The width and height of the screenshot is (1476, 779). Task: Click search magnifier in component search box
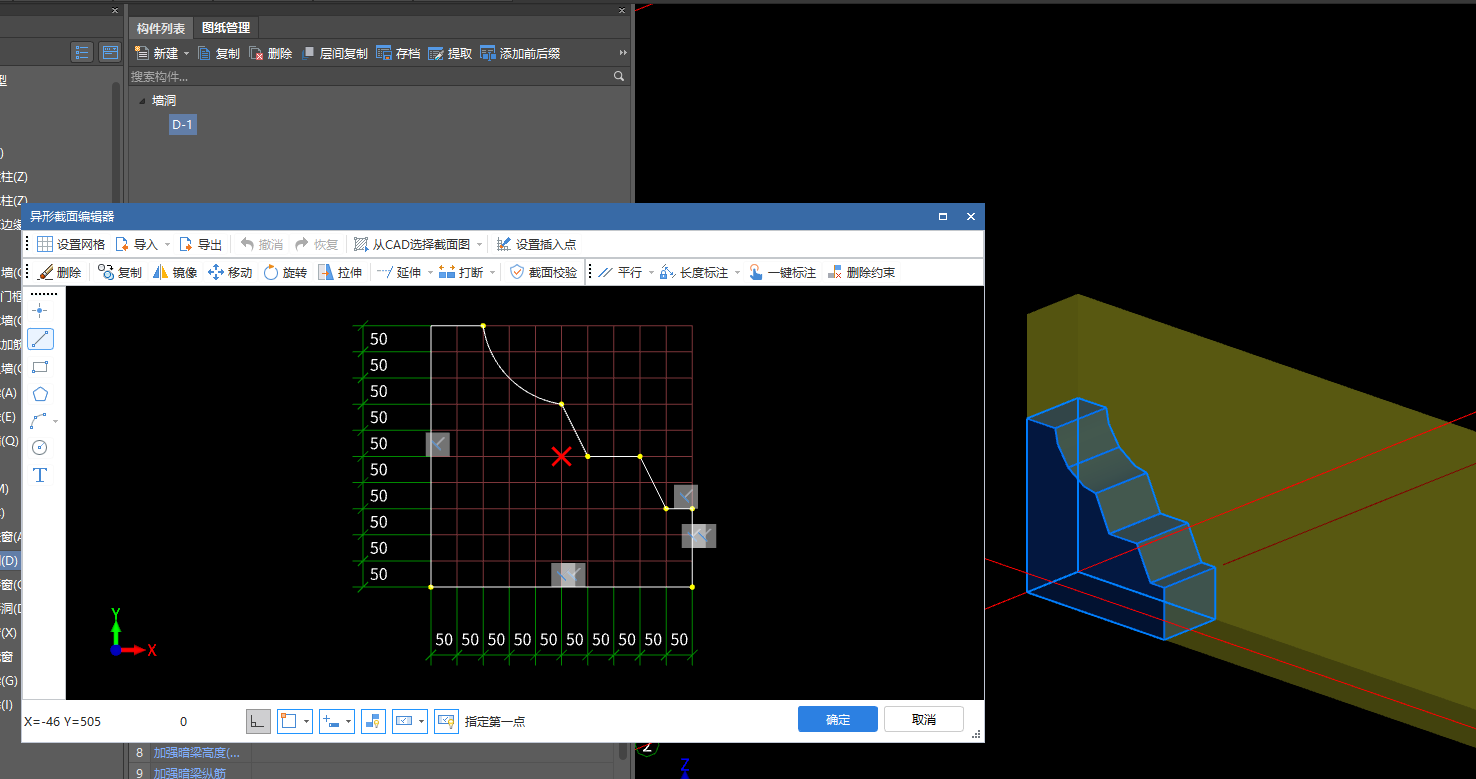coord(619,76)
